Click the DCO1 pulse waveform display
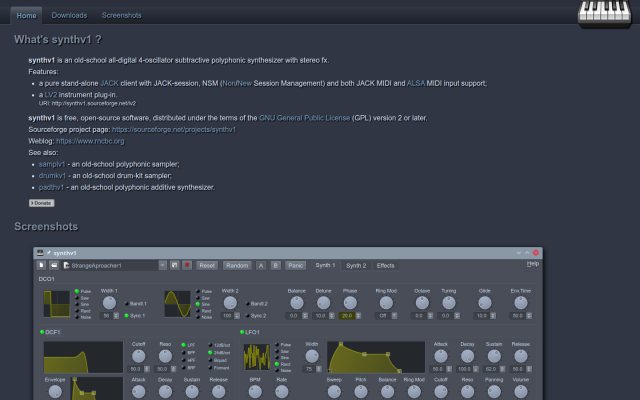The image size is (640, 400). click(57, 304)
